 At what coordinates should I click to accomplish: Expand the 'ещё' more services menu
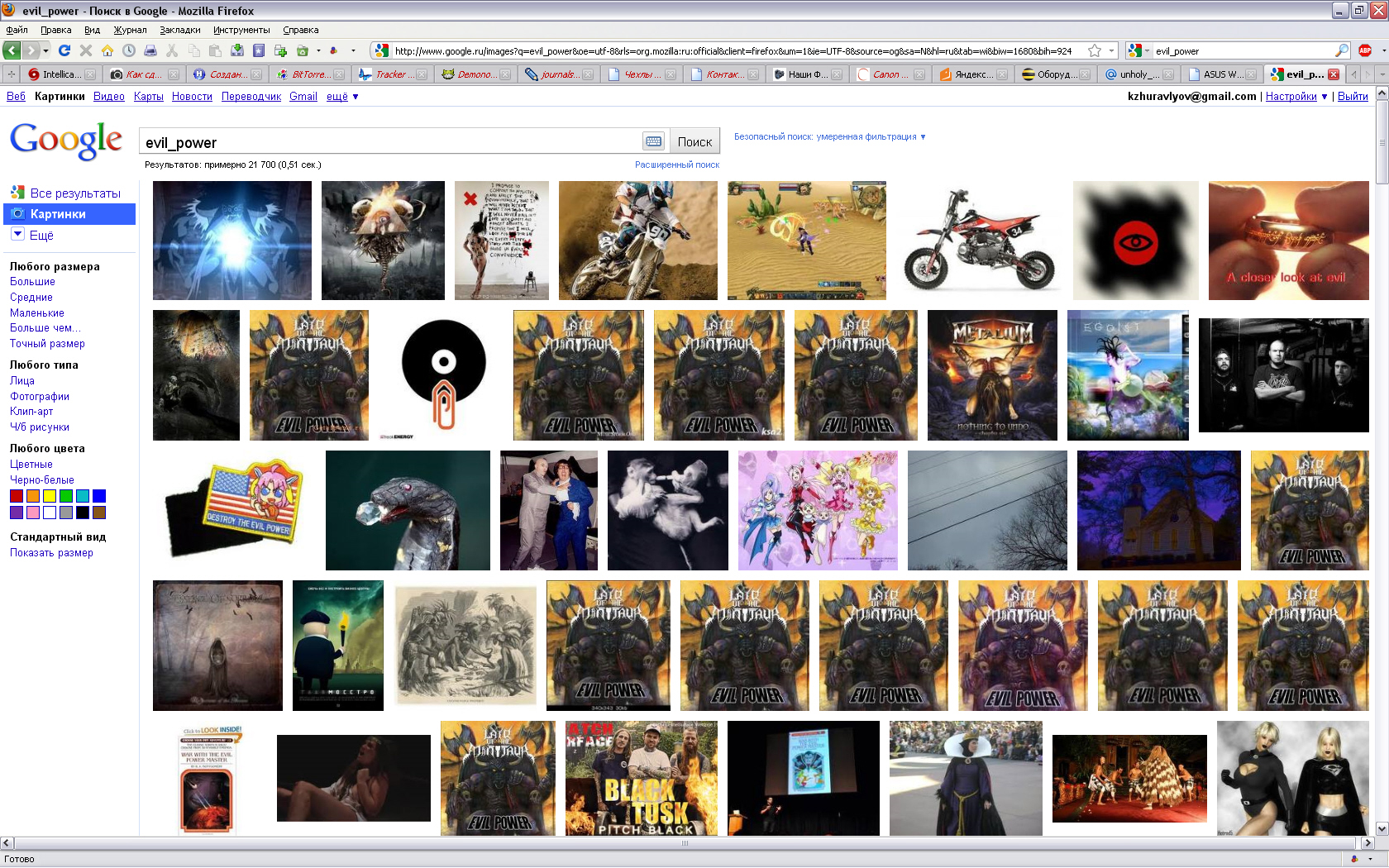342,97
